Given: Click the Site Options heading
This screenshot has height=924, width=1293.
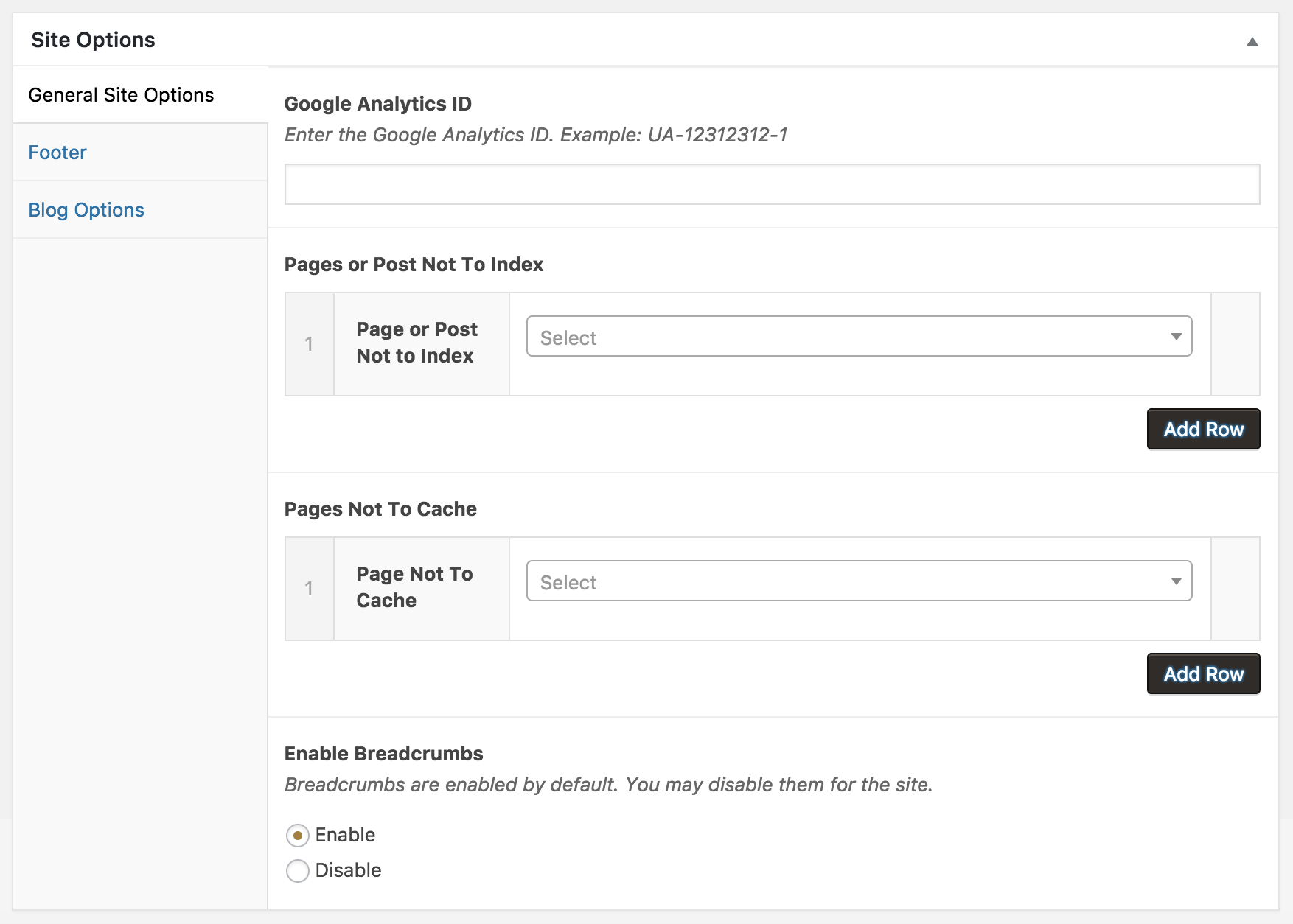Looking at the screenshot, I should tap(93, 40).
